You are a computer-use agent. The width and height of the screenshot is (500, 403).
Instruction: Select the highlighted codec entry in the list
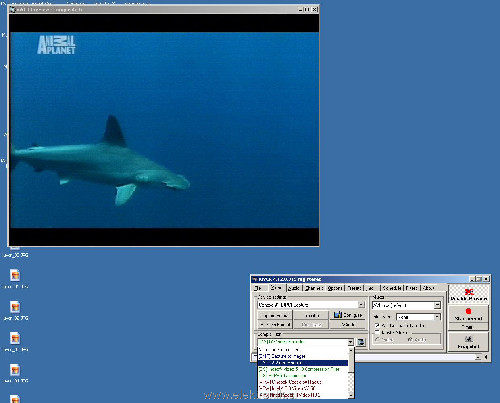point(303,363)
